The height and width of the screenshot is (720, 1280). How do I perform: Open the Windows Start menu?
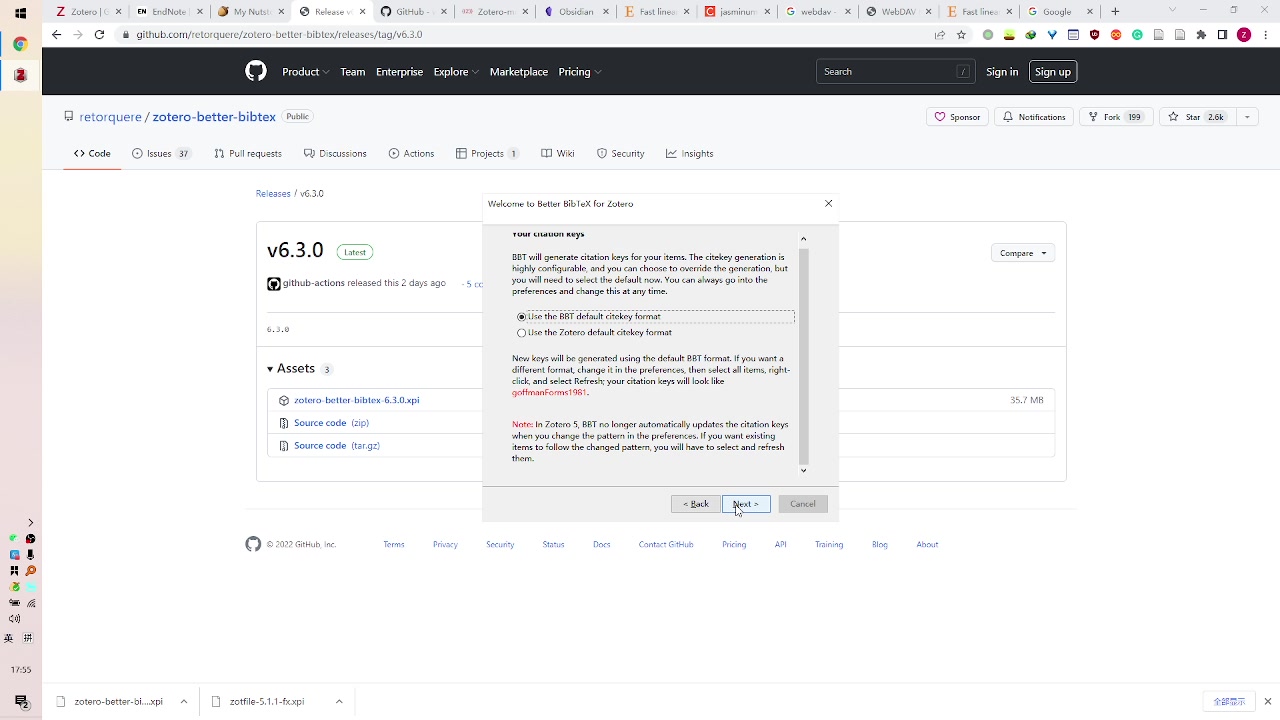[20, 13]
